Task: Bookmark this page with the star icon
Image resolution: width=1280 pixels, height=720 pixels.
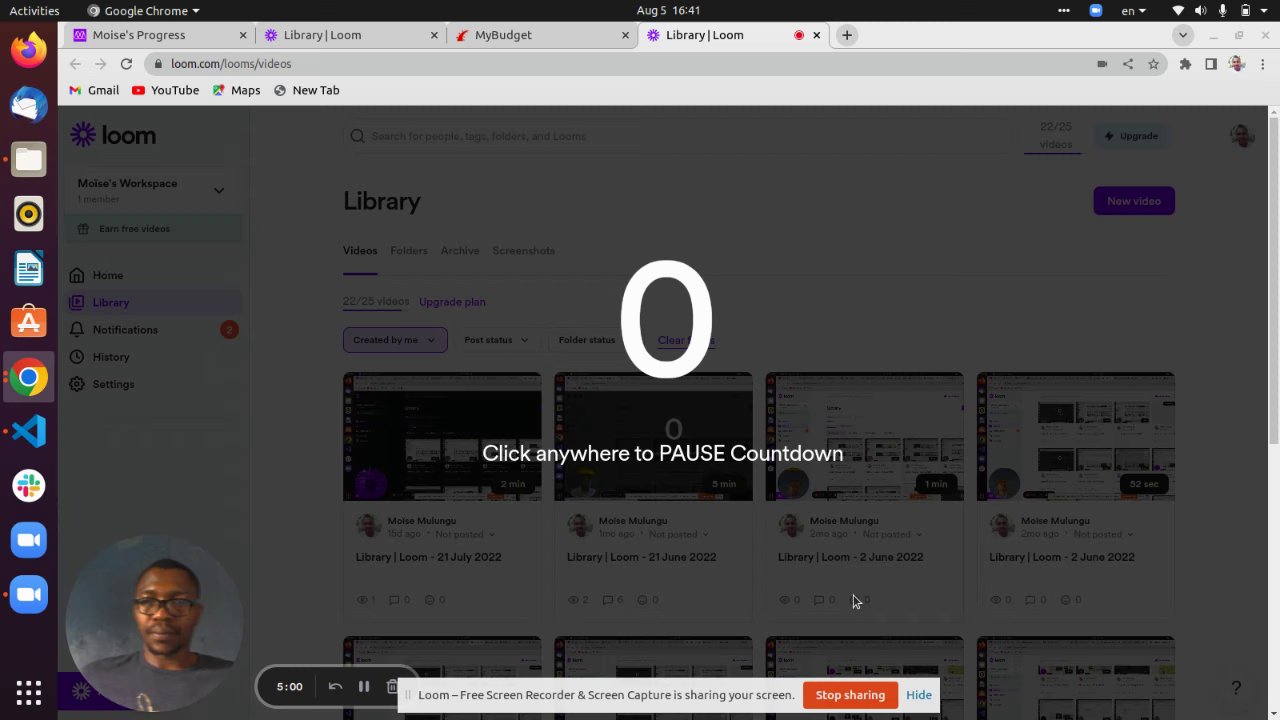Action: pyautogui.click(x=1153, y=64)
